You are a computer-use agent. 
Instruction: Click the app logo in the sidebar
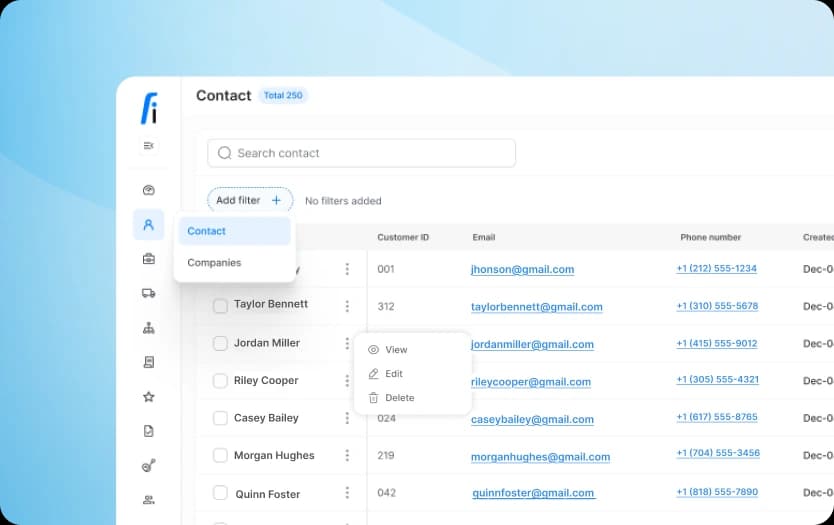pyautogui.click(x=149, y=109)
